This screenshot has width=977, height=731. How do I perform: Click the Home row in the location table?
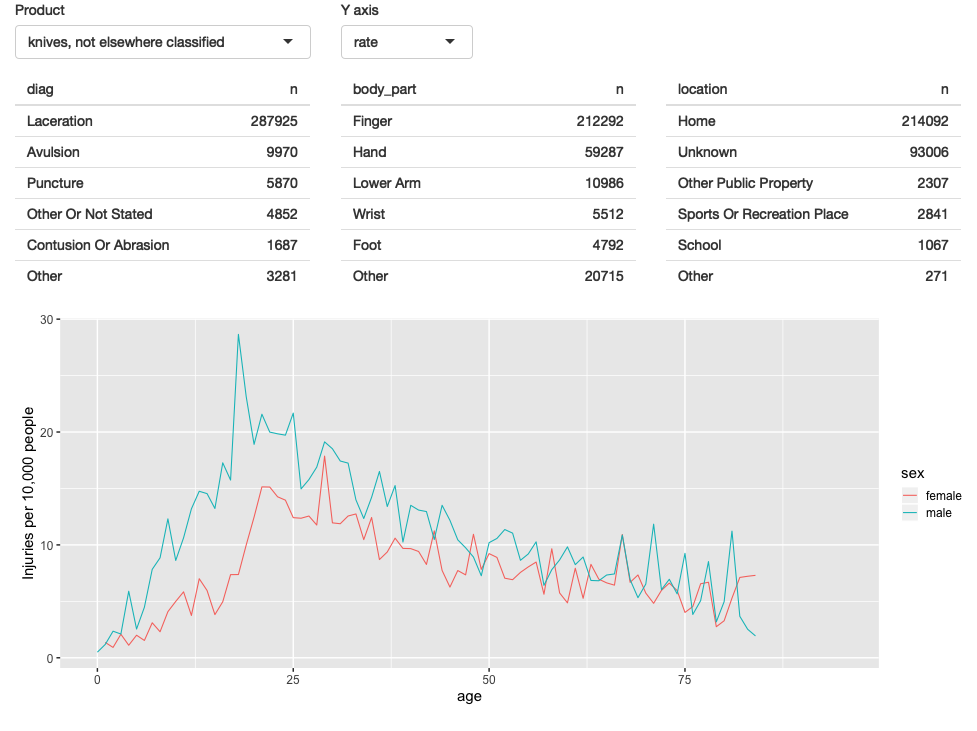tap(697, 121)
